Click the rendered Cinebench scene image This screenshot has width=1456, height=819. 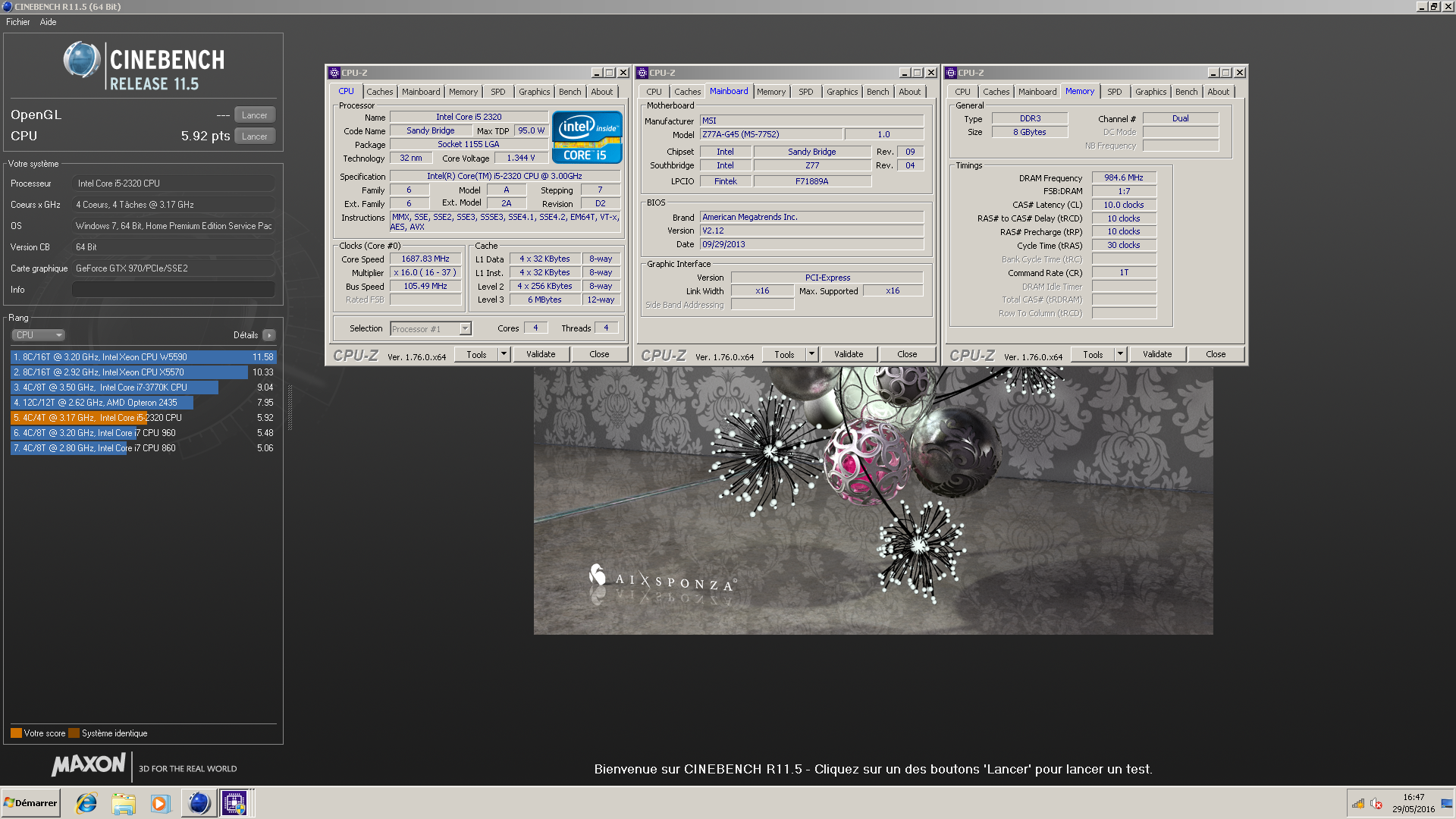(873, 501)
